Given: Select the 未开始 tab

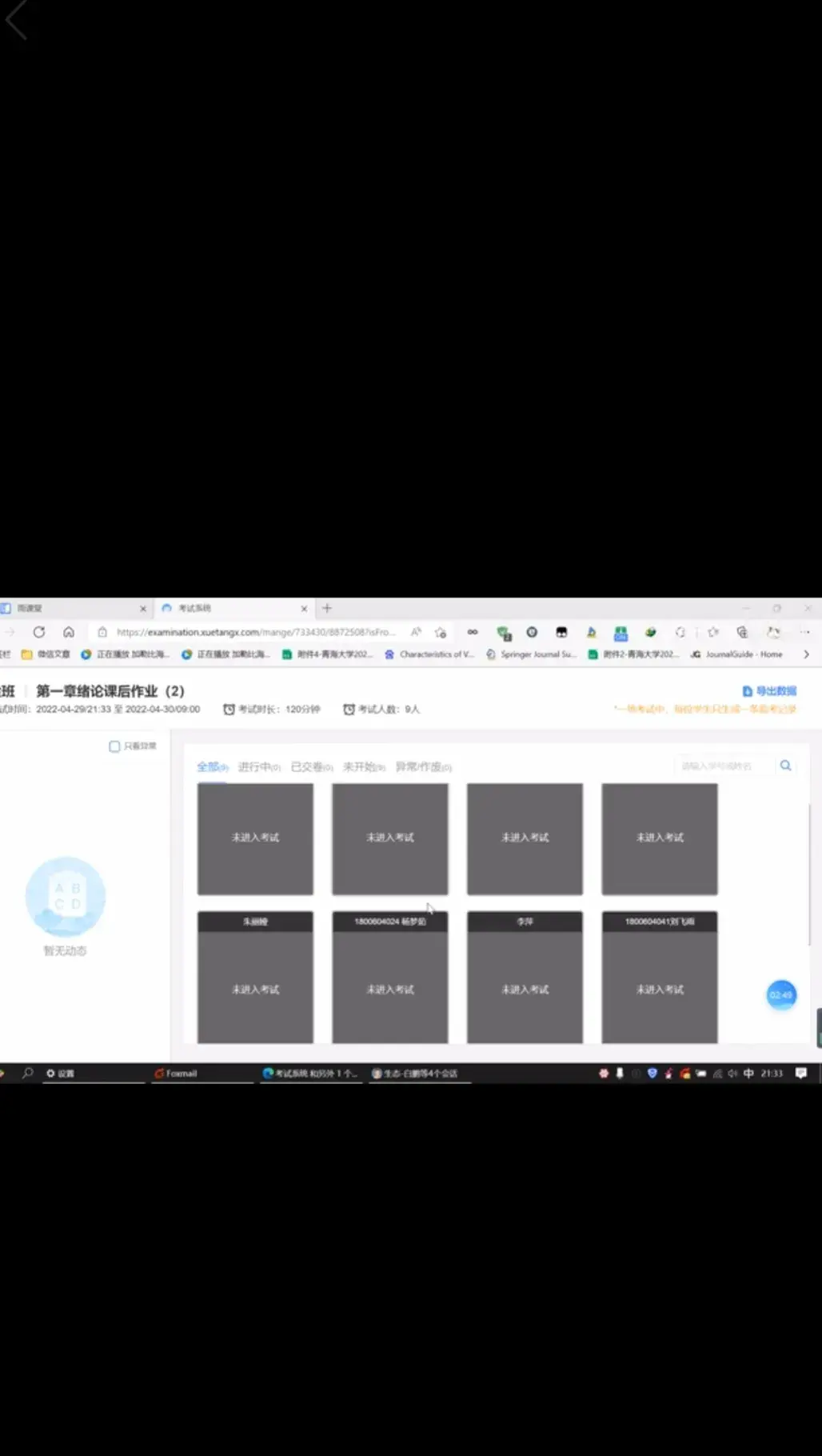Looking at the screenshot, I should coord(364,766).
